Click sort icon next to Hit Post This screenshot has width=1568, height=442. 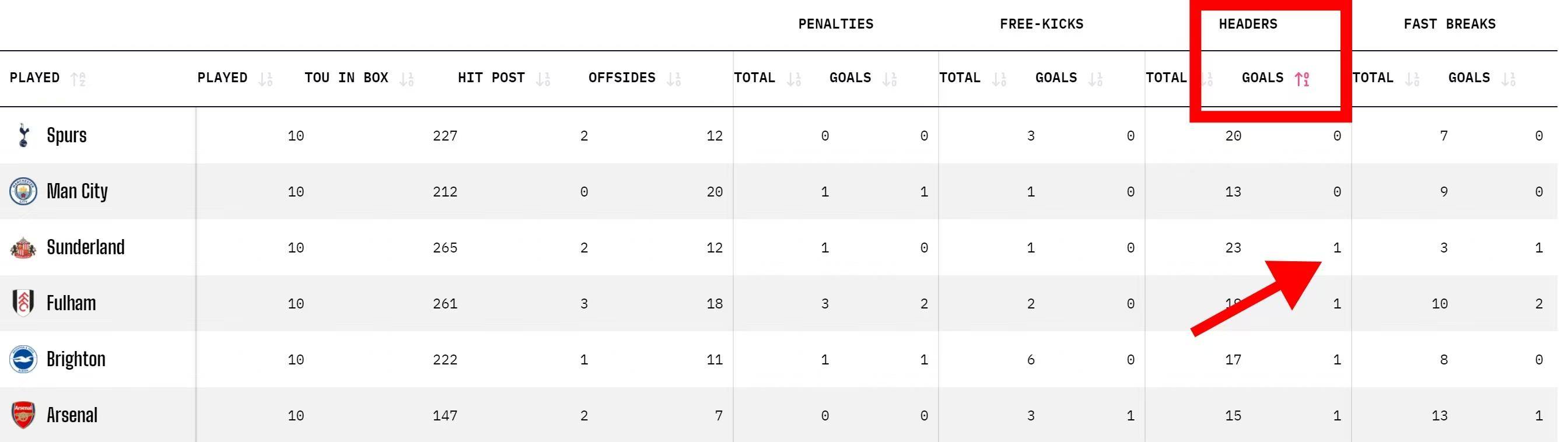point(543,79)
